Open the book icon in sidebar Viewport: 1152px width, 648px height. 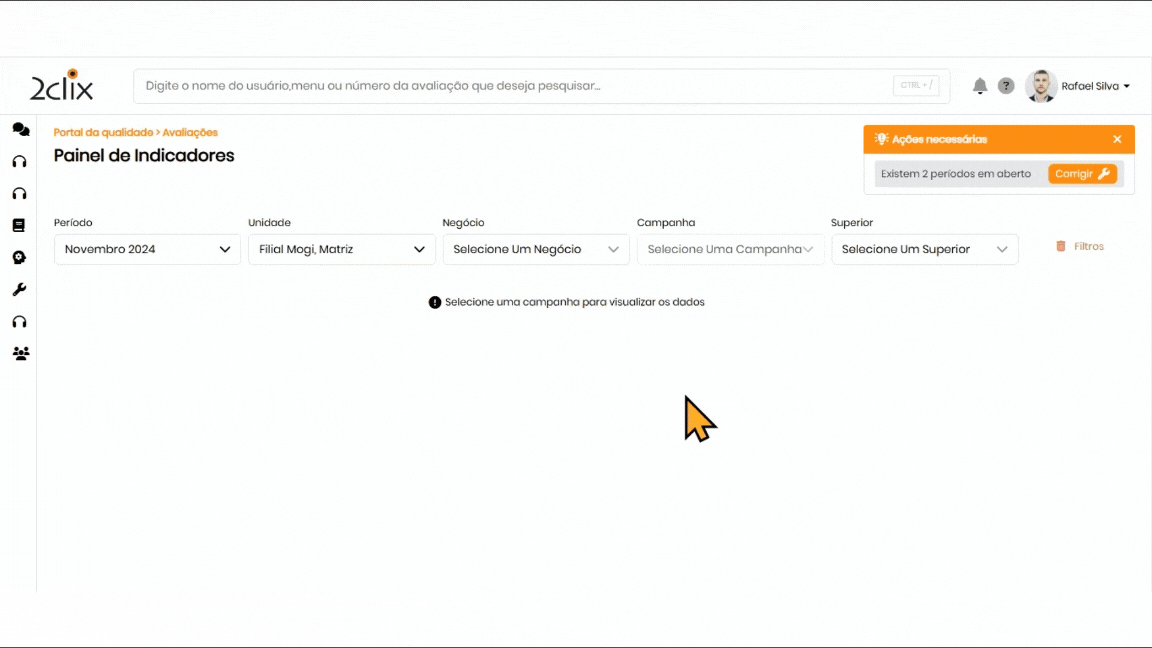tap(19, 225)
